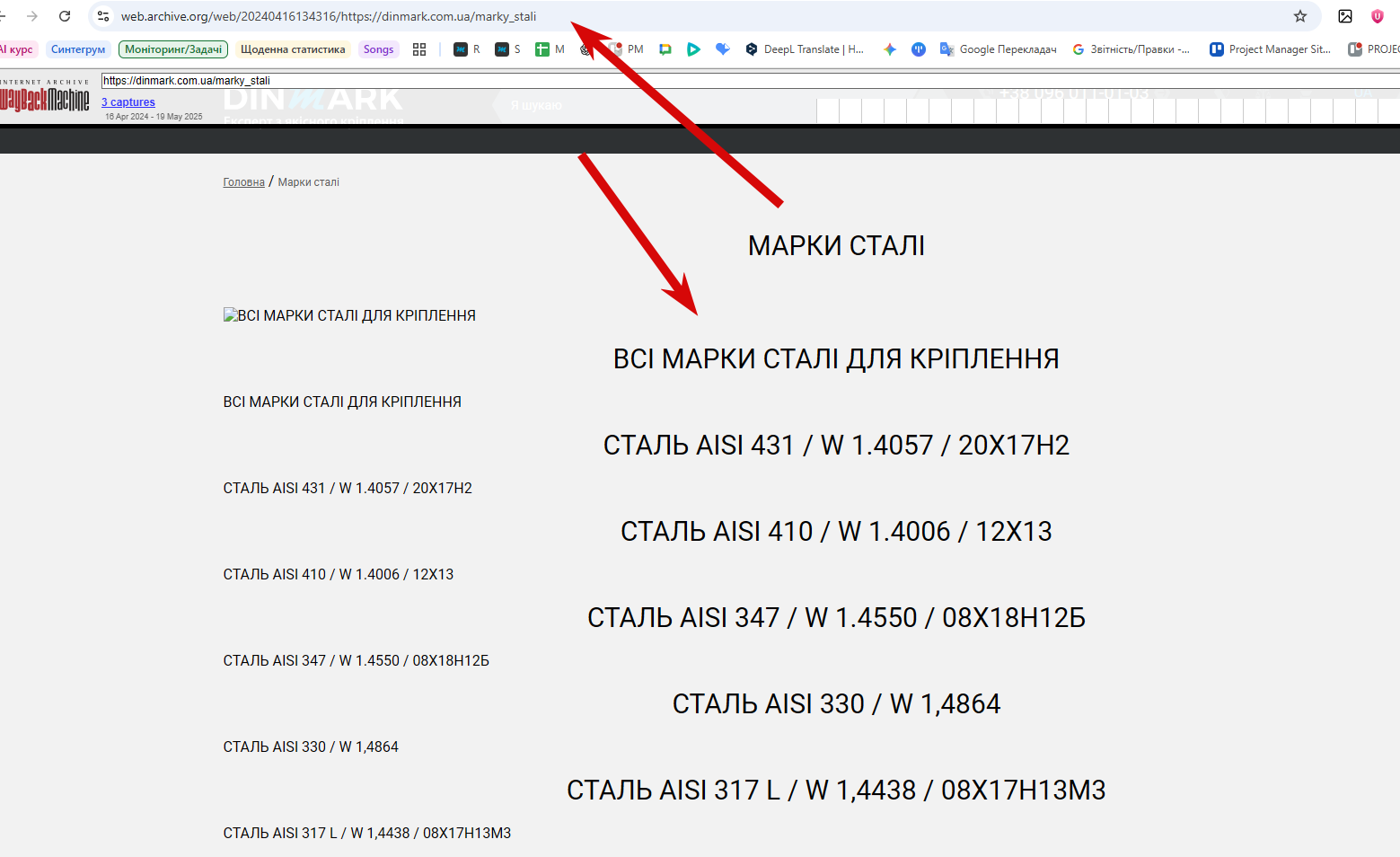This screenshot has width=1400, height=857.
Task: Click the red U shield extension icon
Action: 1377,16
